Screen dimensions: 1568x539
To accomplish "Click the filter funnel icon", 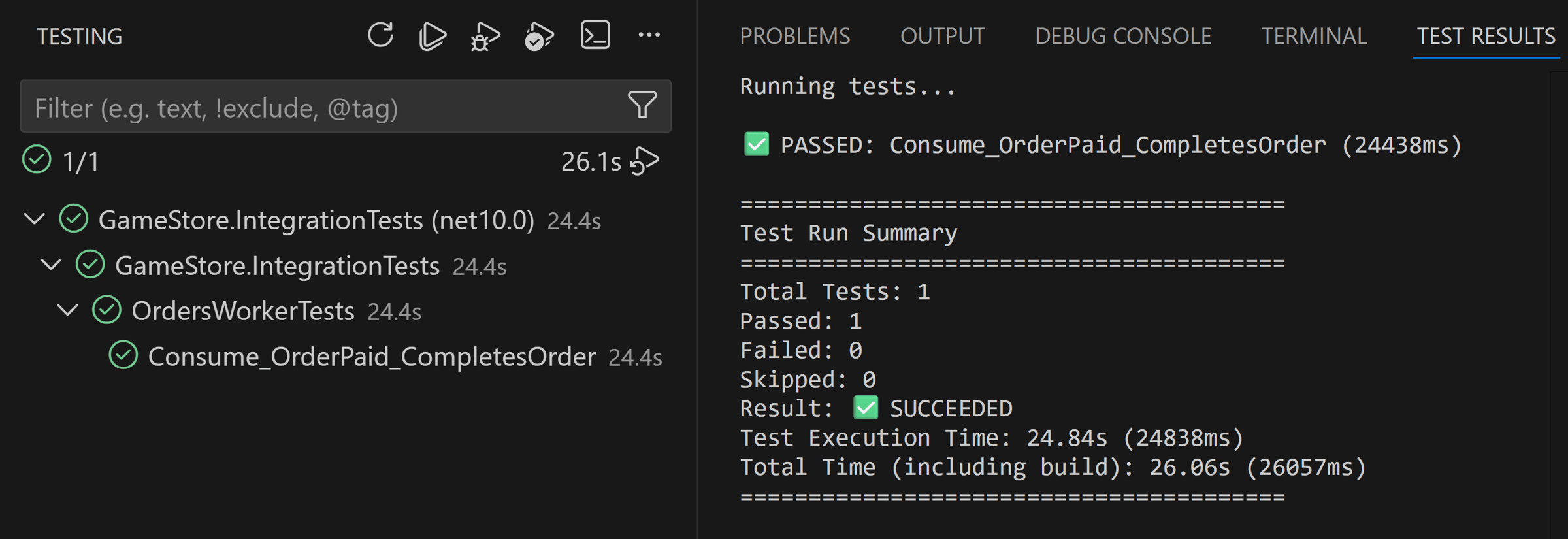I will pos(642,105).
